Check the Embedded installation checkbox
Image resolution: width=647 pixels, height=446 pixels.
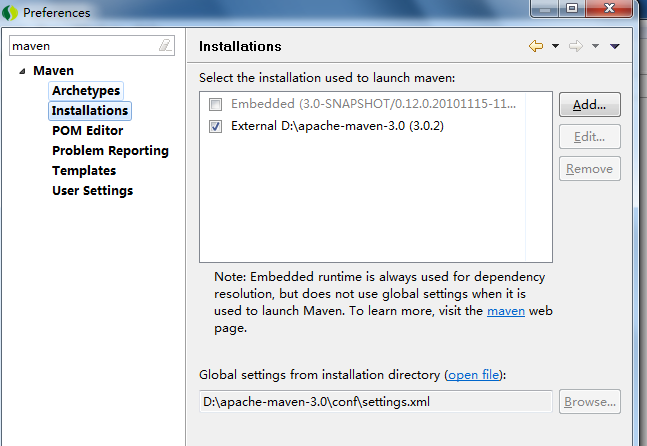(x=215, y=104)
